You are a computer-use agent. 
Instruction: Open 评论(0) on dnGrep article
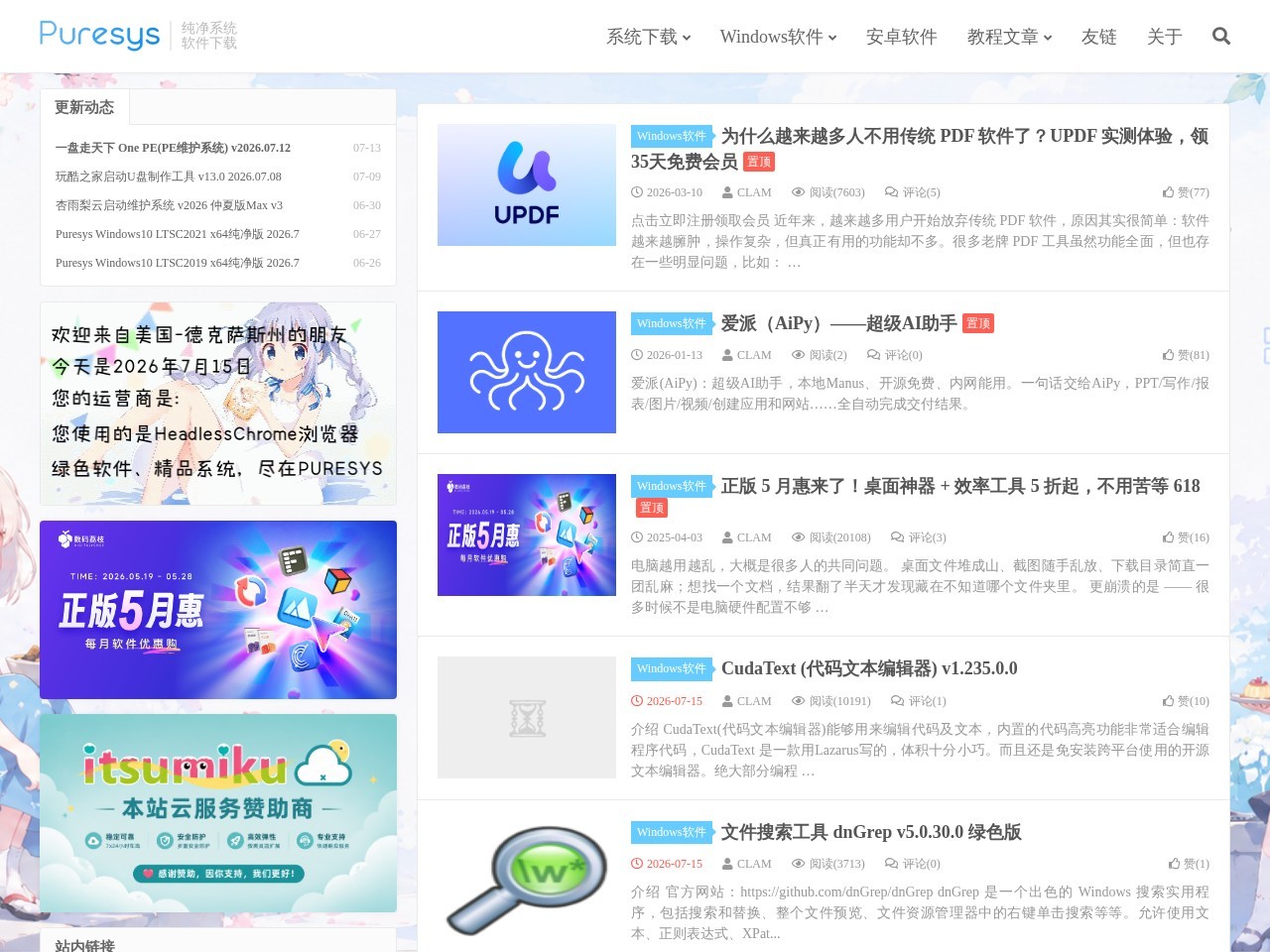point(913,864)
